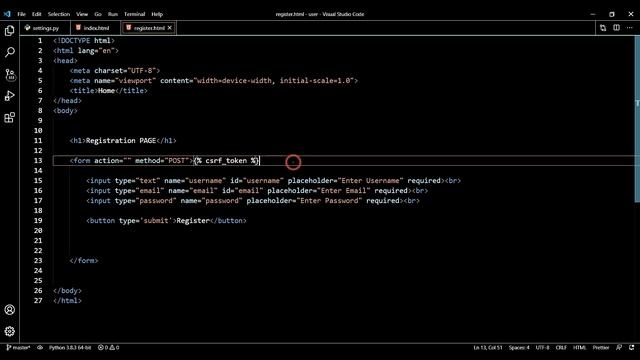Close the register.html tab
640x360 pixels.
click(x=170, y=28)
